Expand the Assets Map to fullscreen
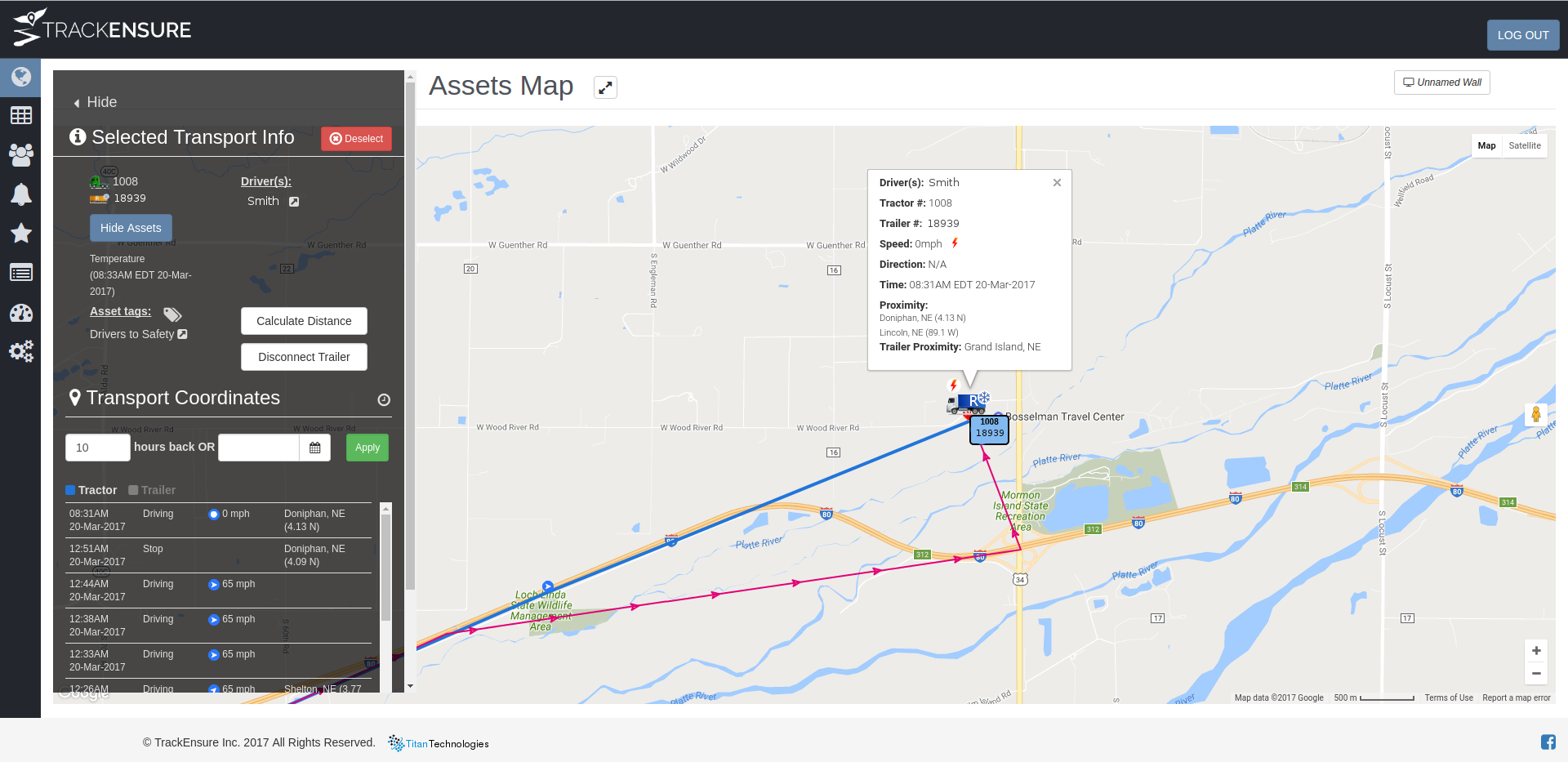The width and height of the screenshot is (1568, 762). coord(605,87)
